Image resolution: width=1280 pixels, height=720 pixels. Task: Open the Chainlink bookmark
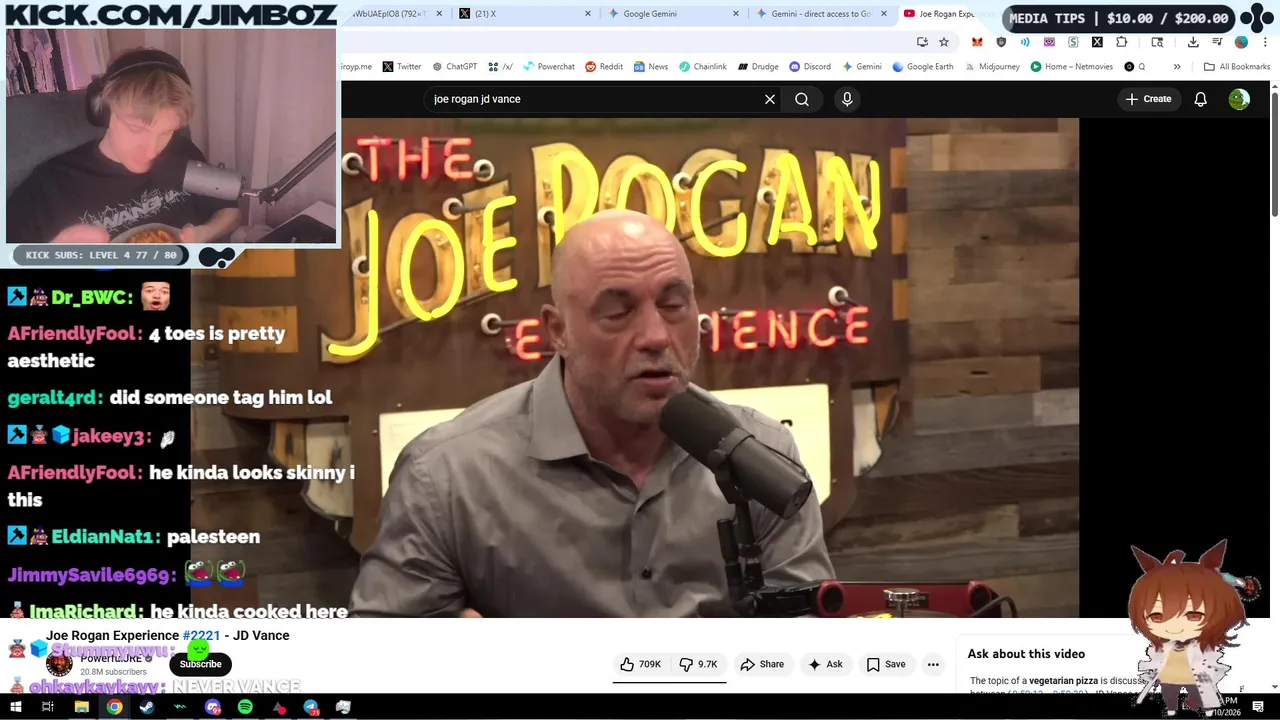703,67
